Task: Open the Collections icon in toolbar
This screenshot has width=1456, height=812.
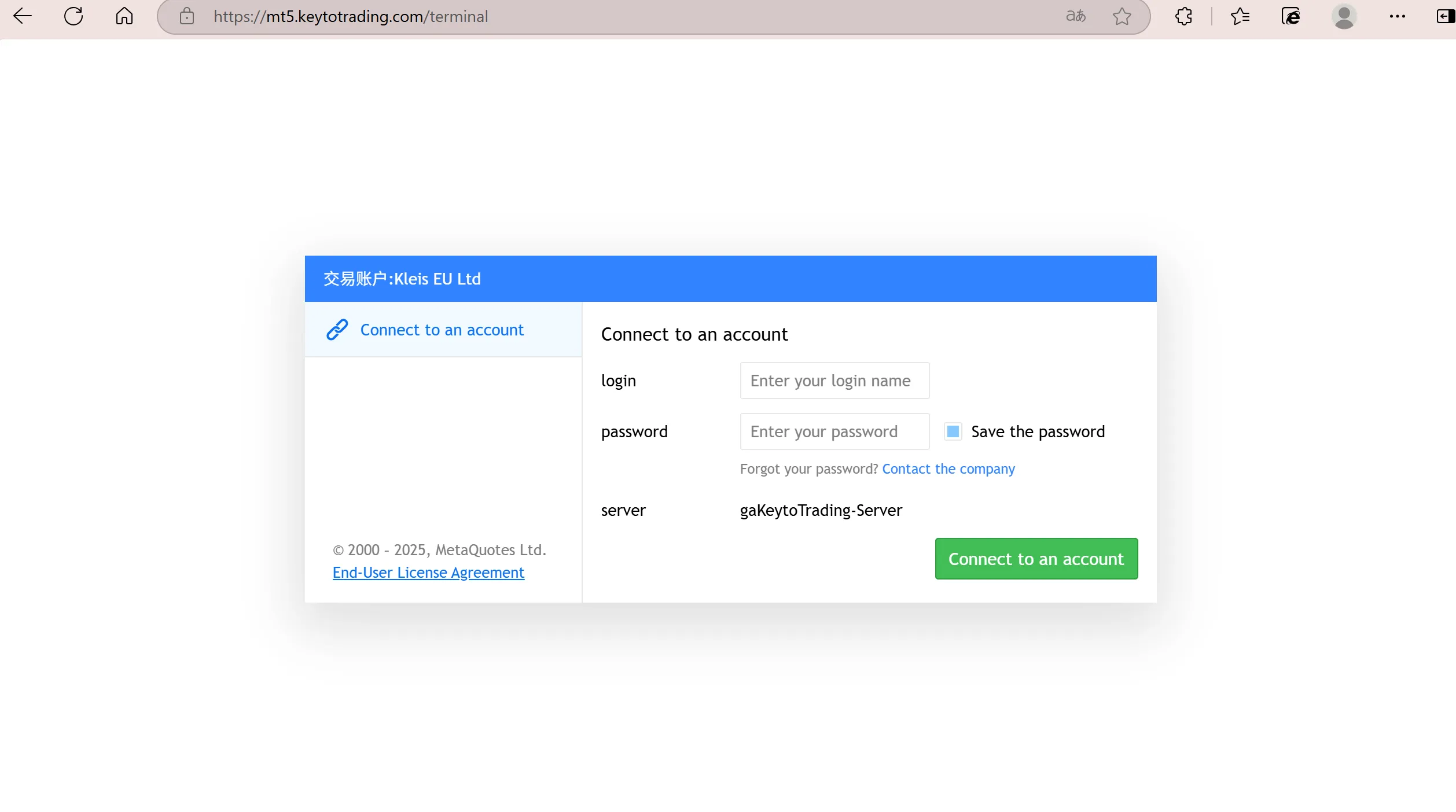Action: 1290,16
